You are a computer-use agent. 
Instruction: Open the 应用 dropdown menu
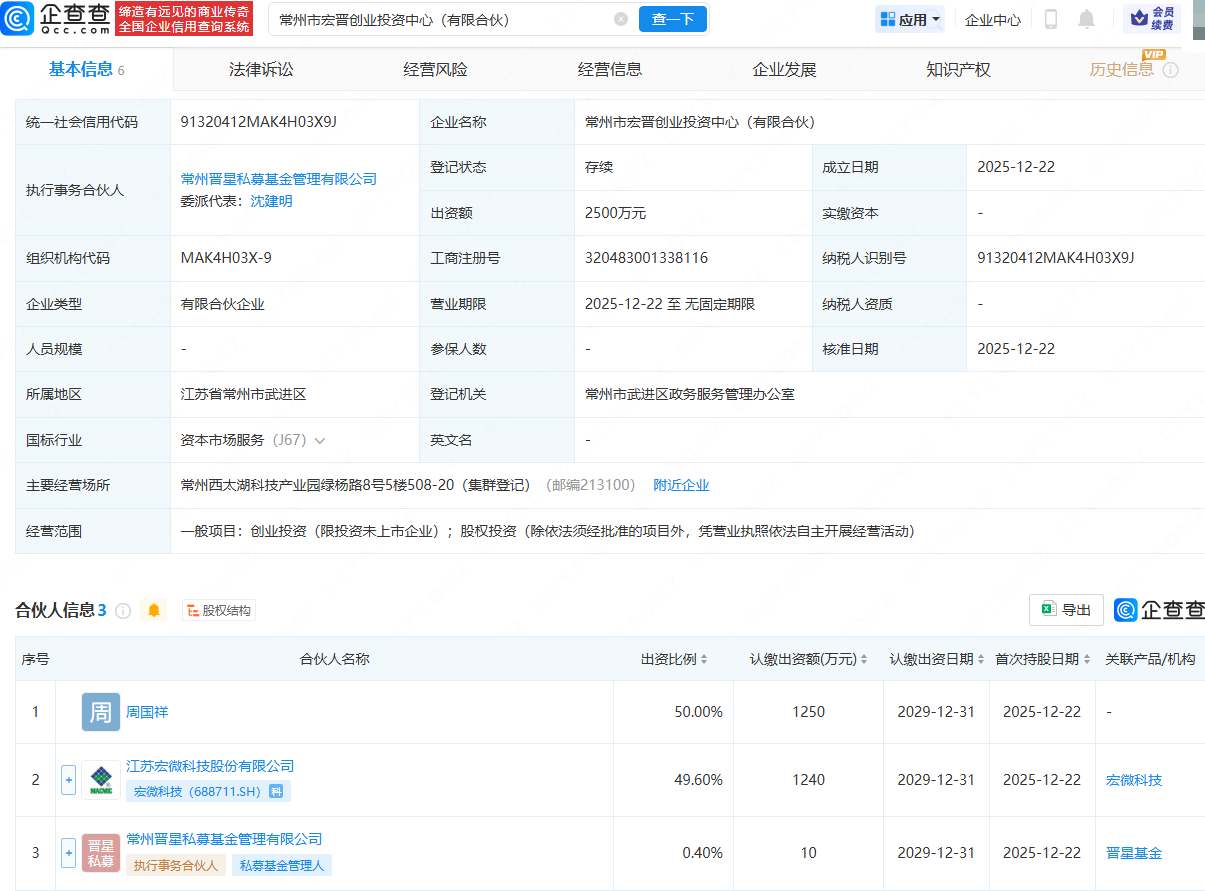(x=910, y=19)
